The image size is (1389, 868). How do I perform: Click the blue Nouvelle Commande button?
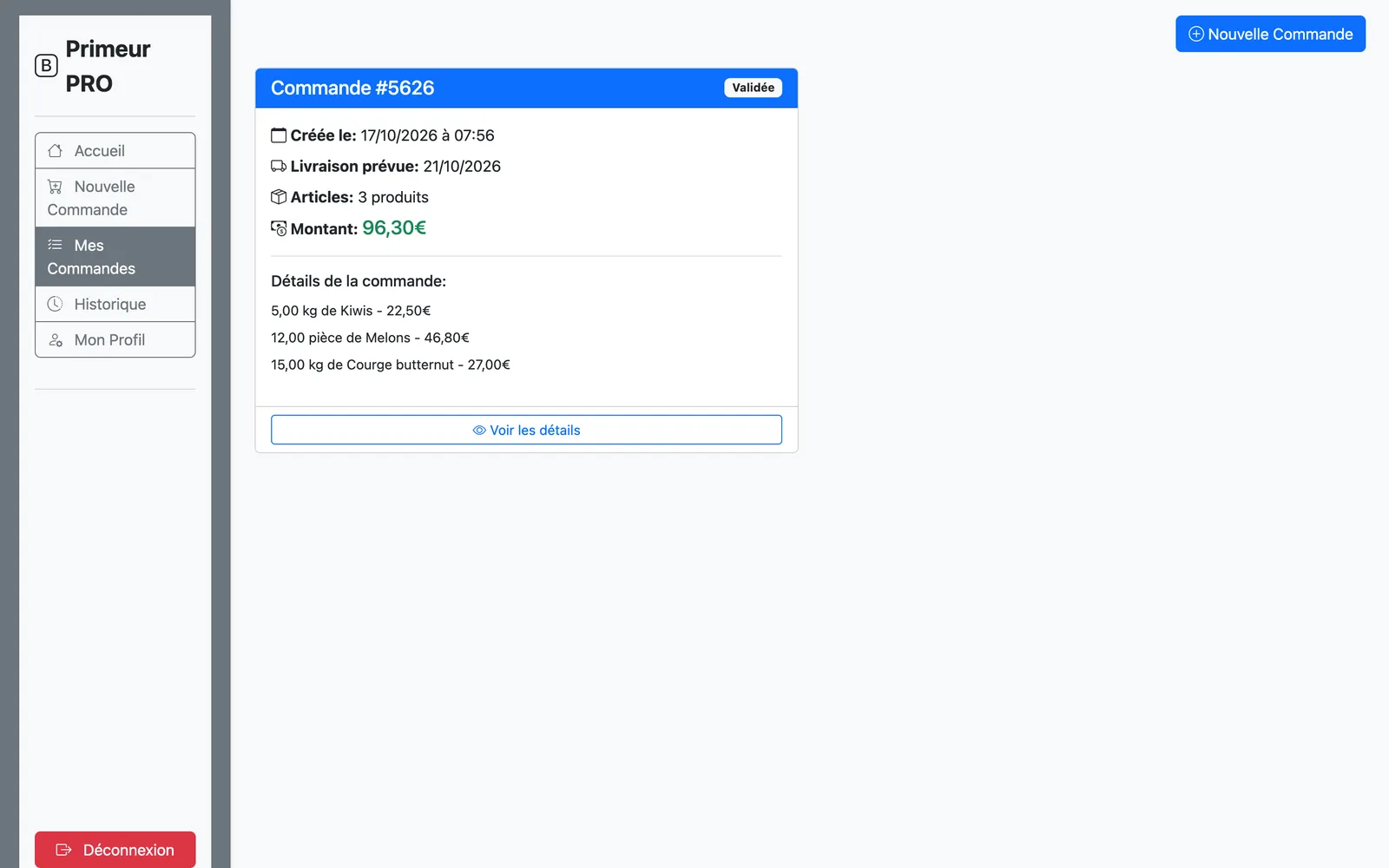[1270, 34]
